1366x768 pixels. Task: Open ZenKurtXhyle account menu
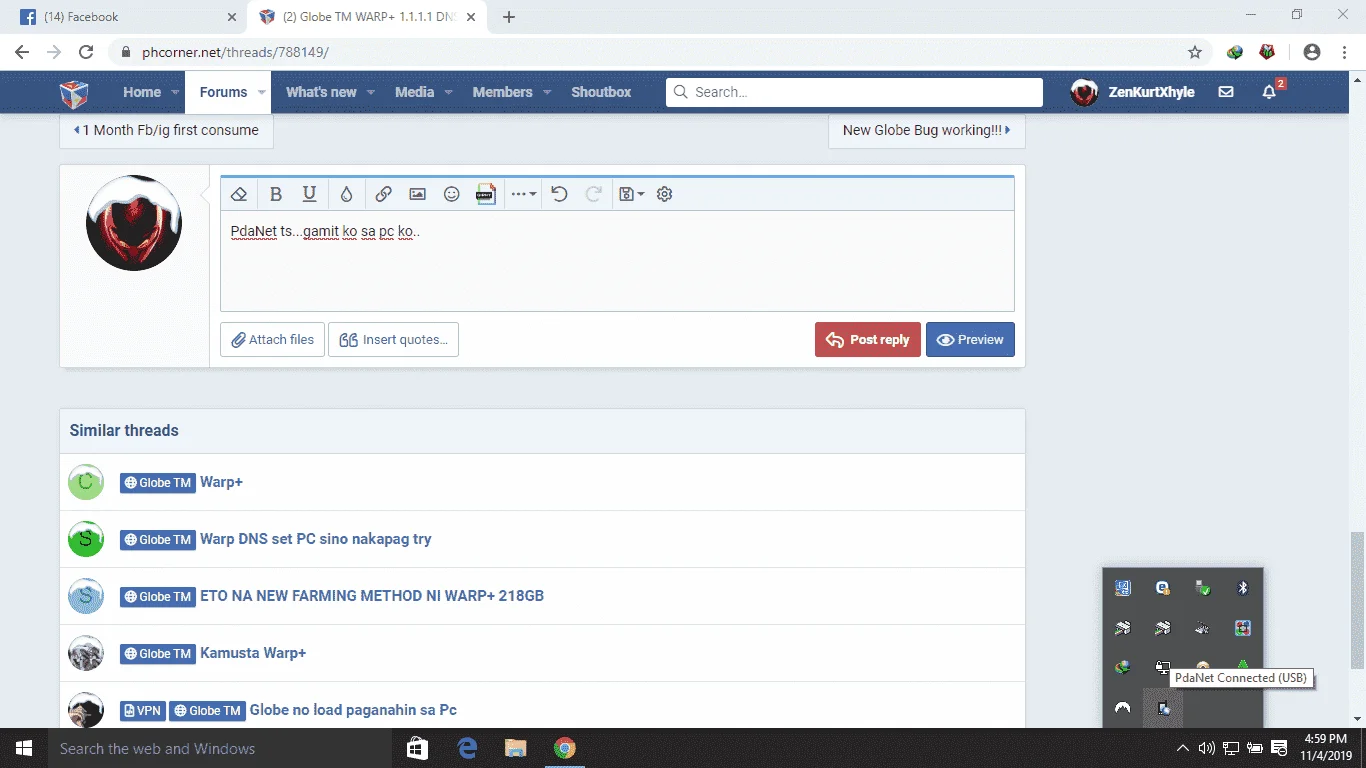(1132, 92)
